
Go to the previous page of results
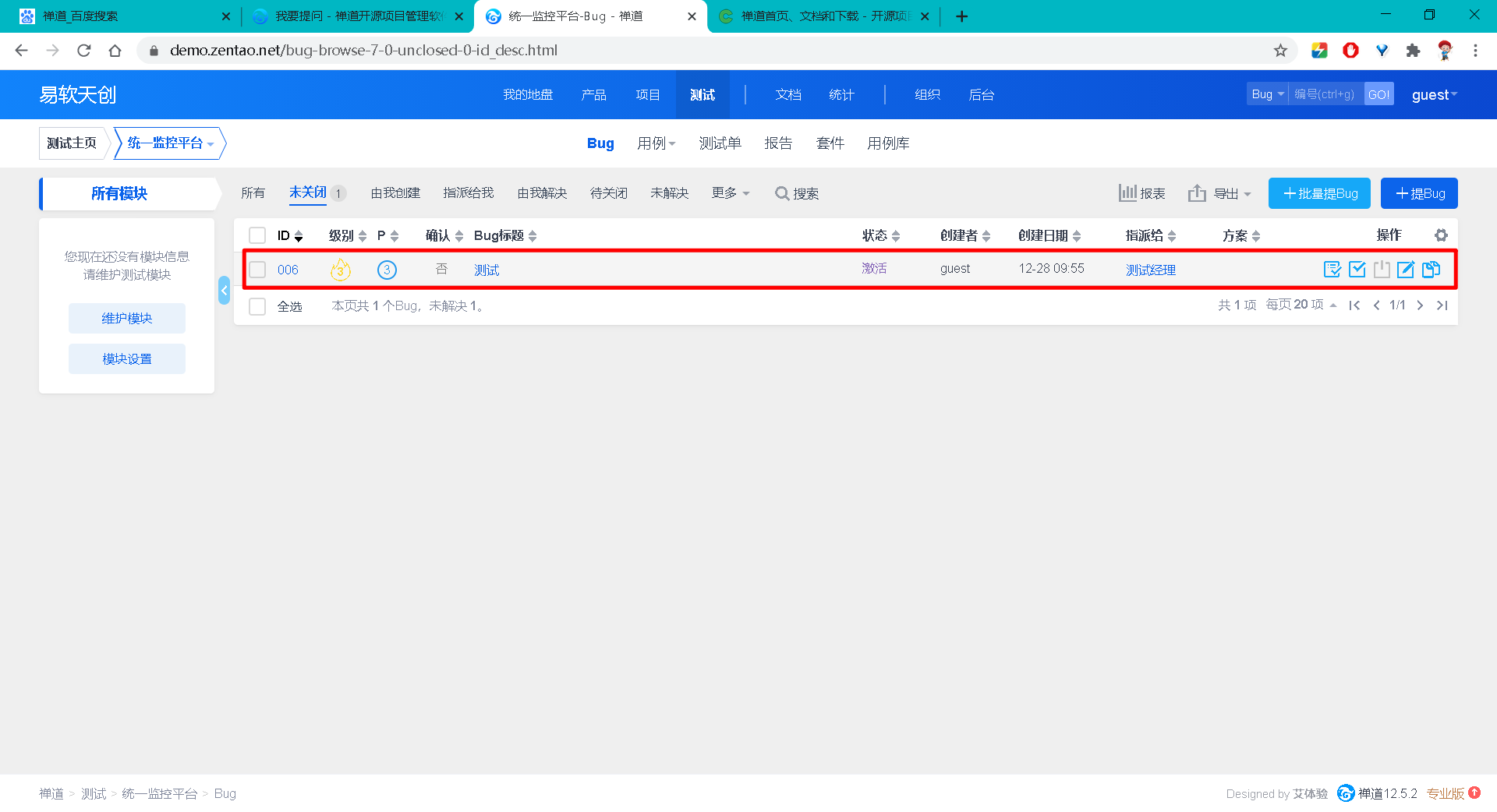1376,305
